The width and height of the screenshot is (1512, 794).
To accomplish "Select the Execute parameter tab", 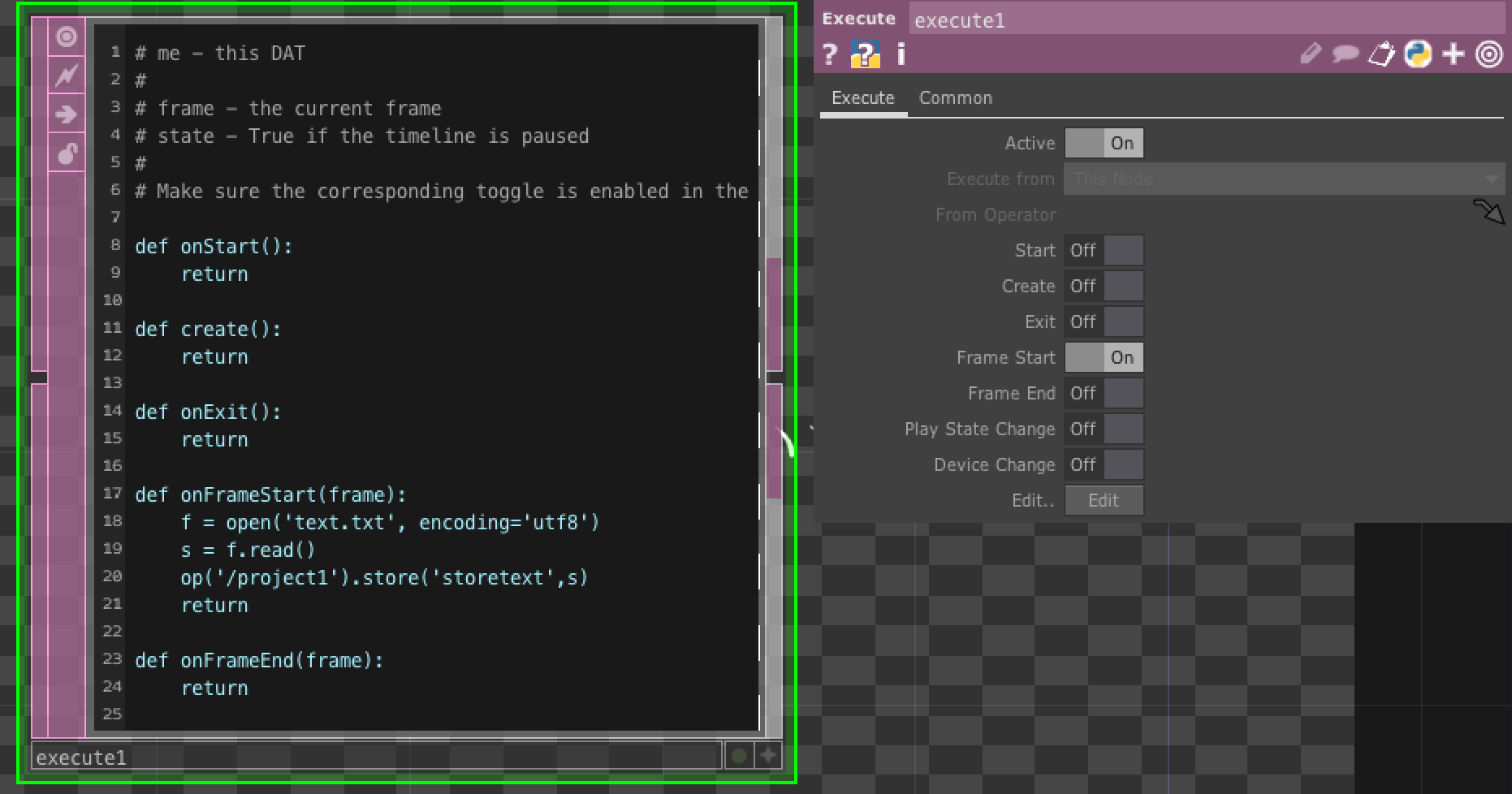I will (862, 98).
